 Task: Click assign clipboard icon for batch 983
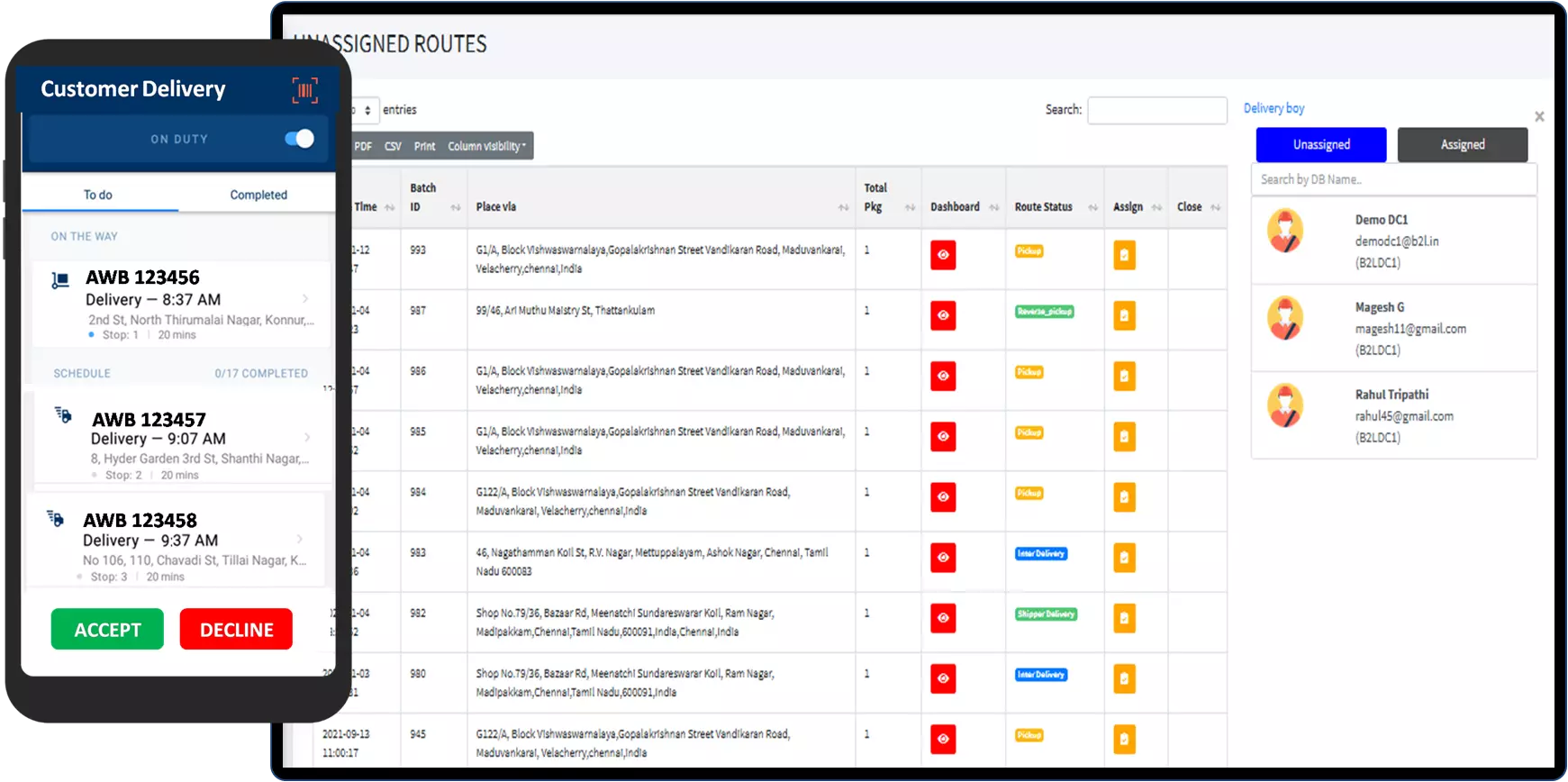(1124, 558)
